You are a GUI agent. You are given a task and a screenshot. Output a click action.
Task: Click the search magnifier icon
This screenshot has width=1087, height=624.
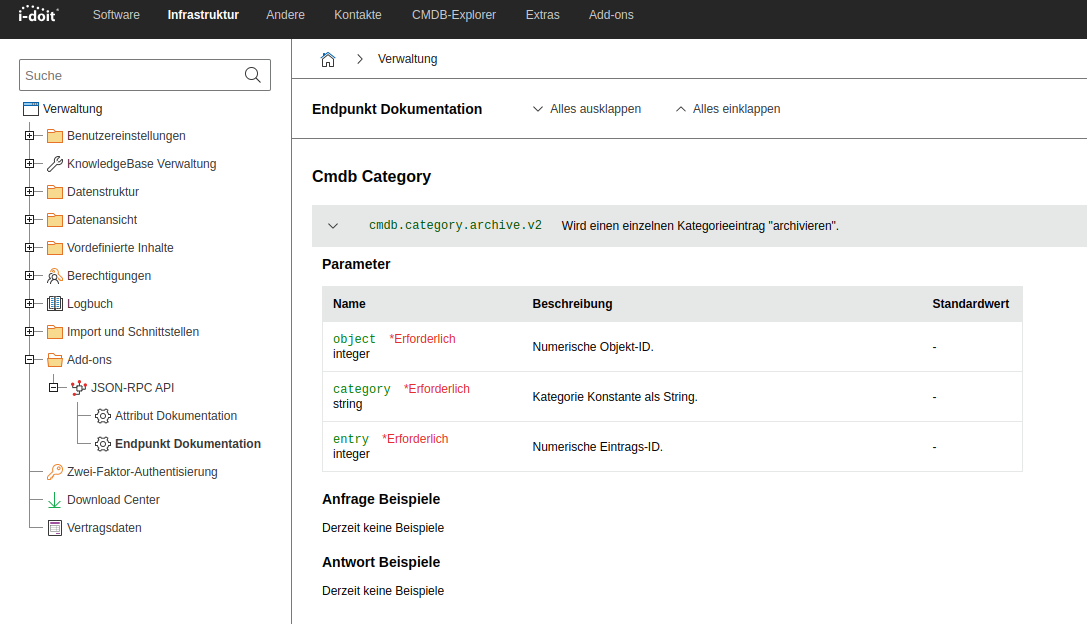[253, 75]
